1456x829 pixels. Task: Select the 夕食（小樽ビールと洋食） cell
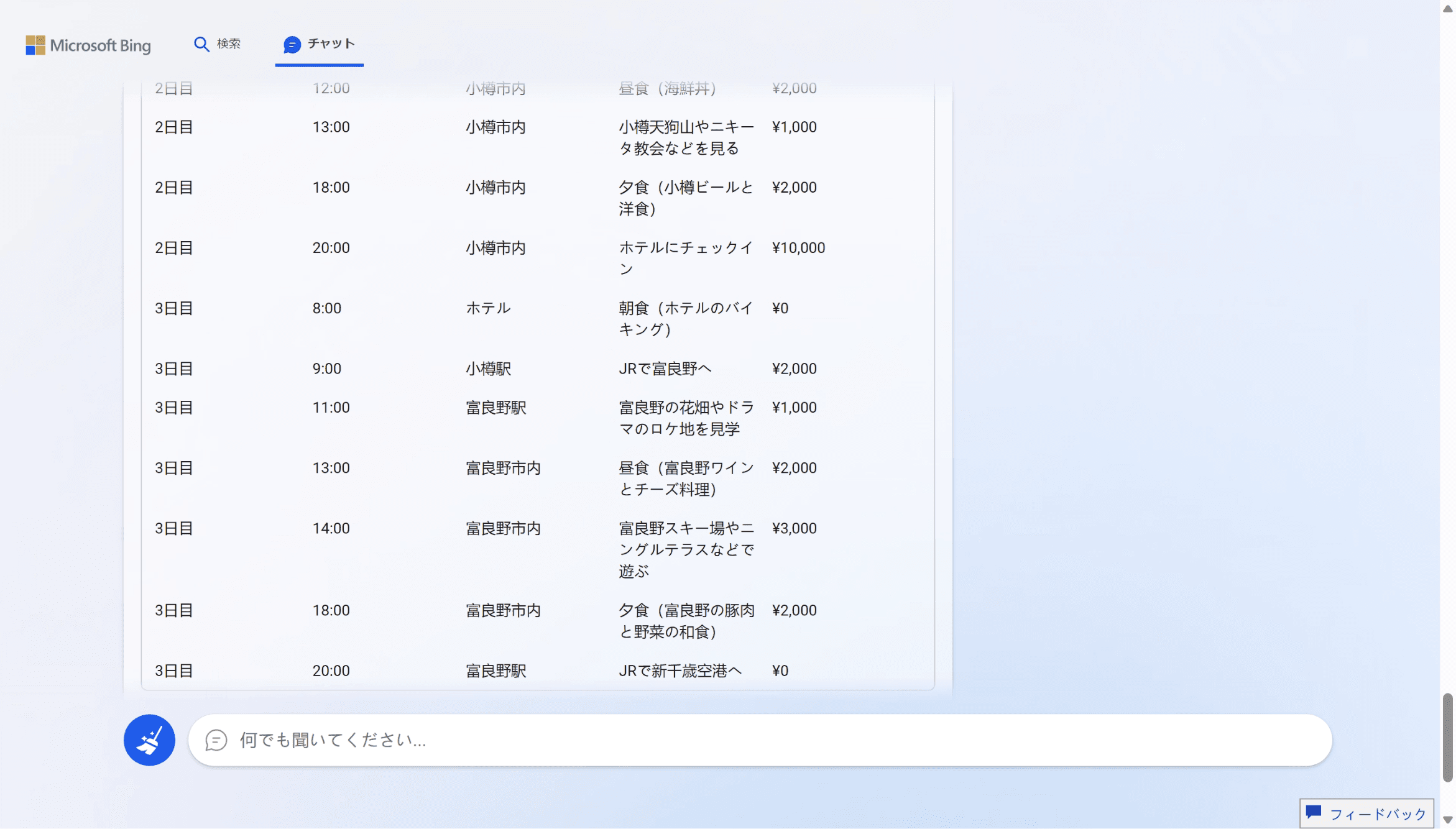[x=686, y=198]
